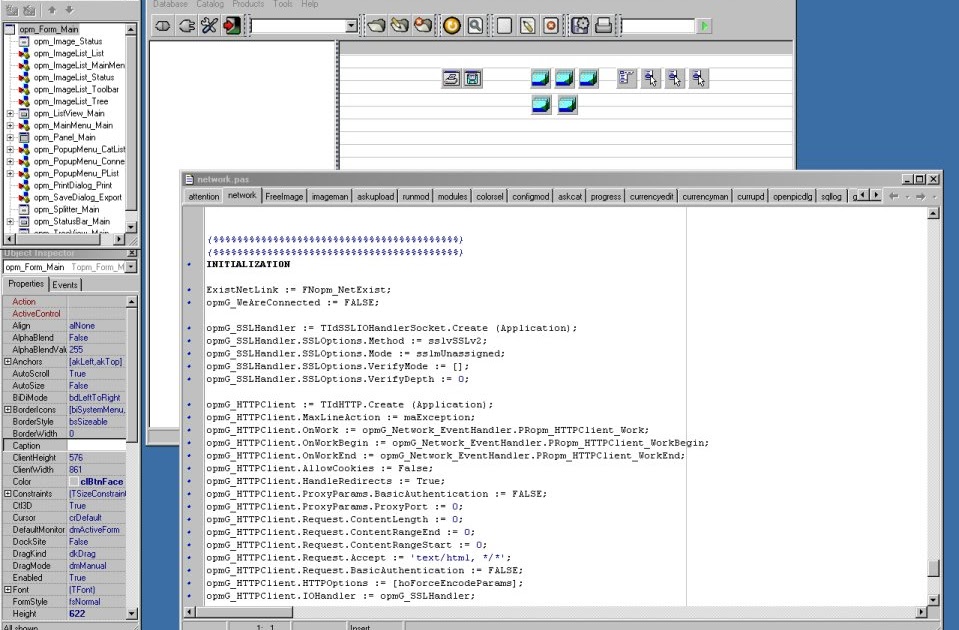Click the yellow clock toolbar icon
Image resolution: width=959 pixels, height=630 pixels.
(x=451, y=25)
